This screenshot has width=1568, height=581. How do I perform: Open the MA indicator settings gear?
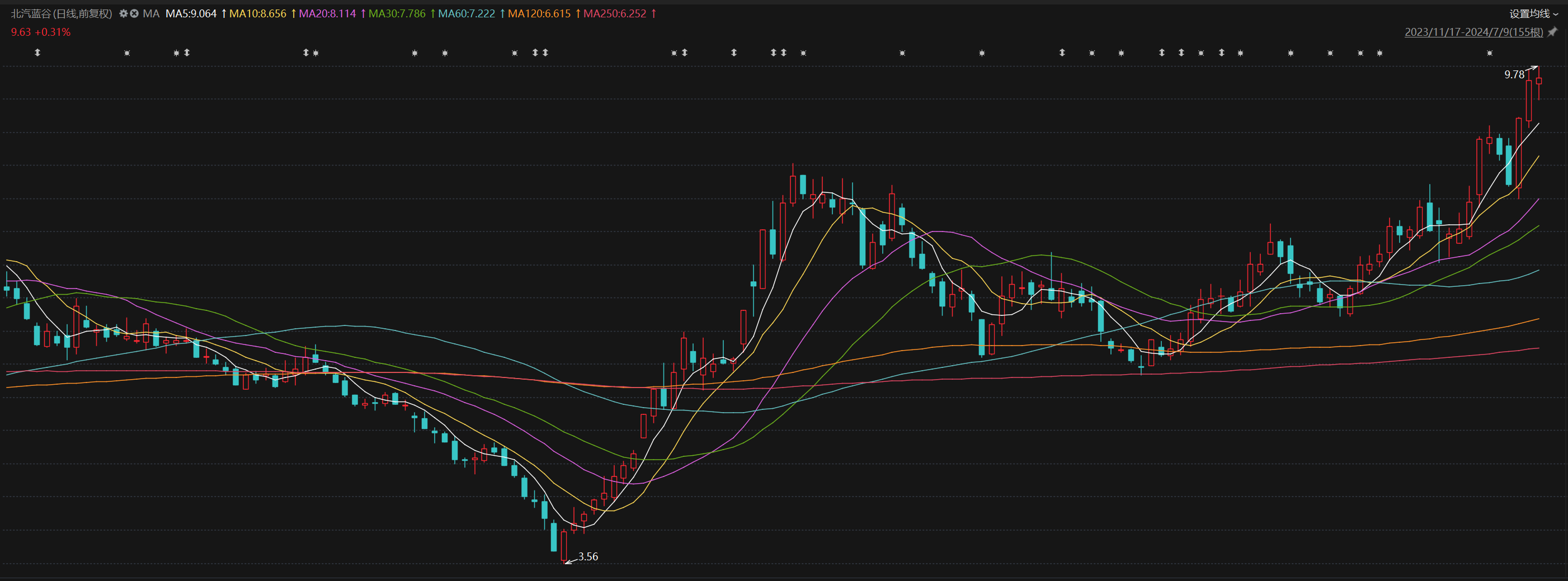124,13
